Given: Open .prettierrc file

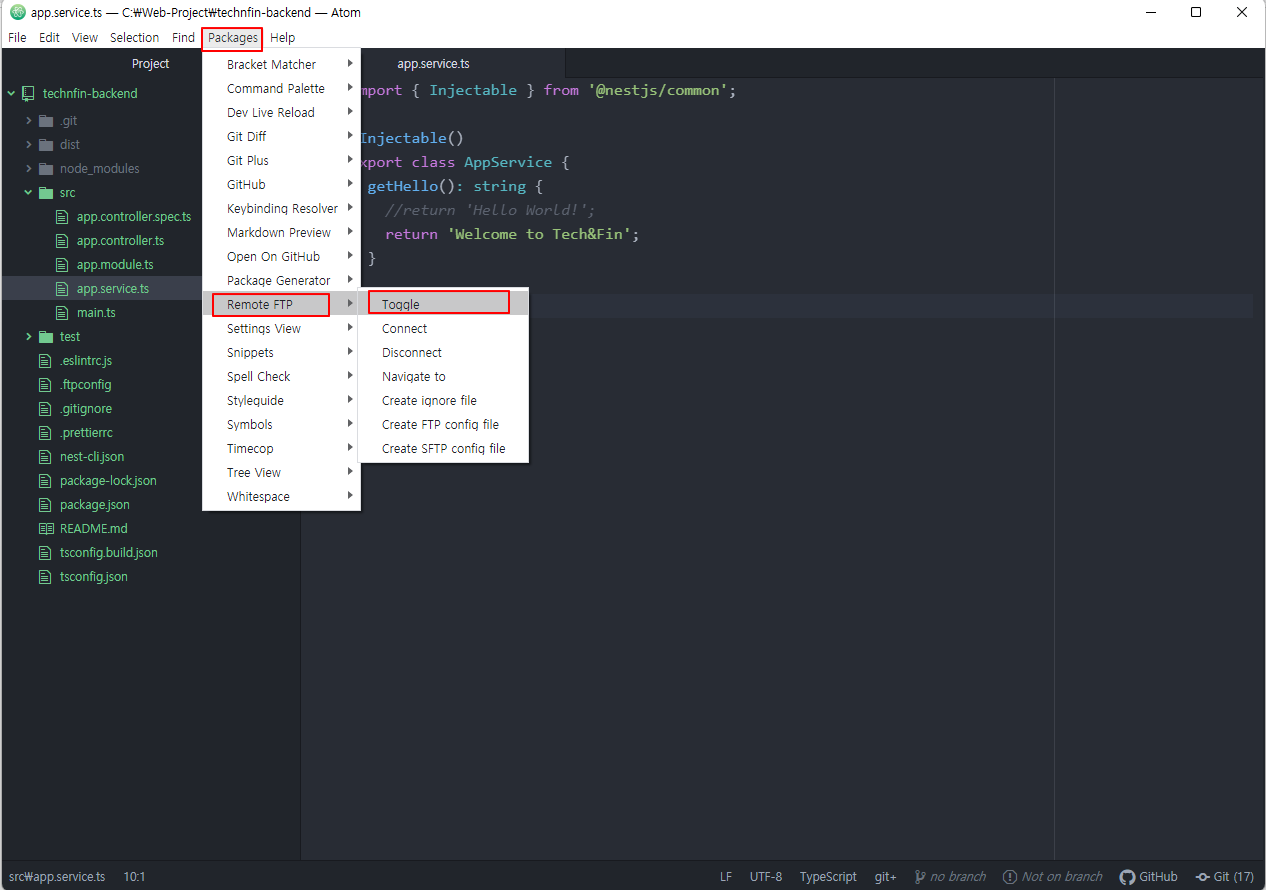Looking at the screenshot, I should [86, 432].
